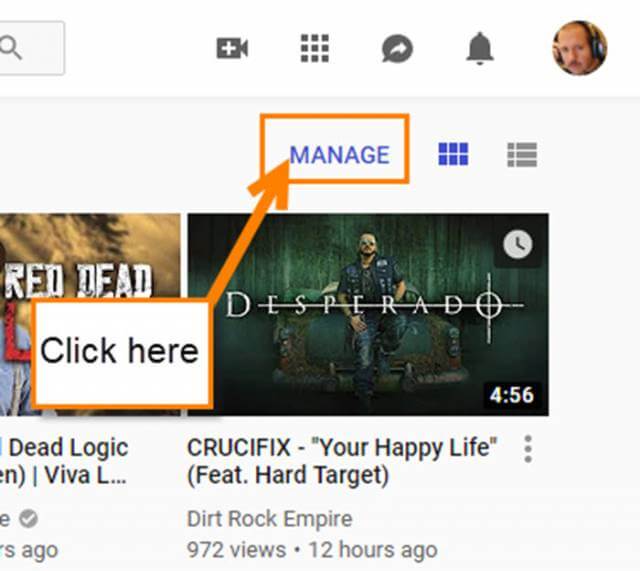This screenshot has height=571, width=640.
Task: Open the messages share bubble icon
Action: [397, 49]
